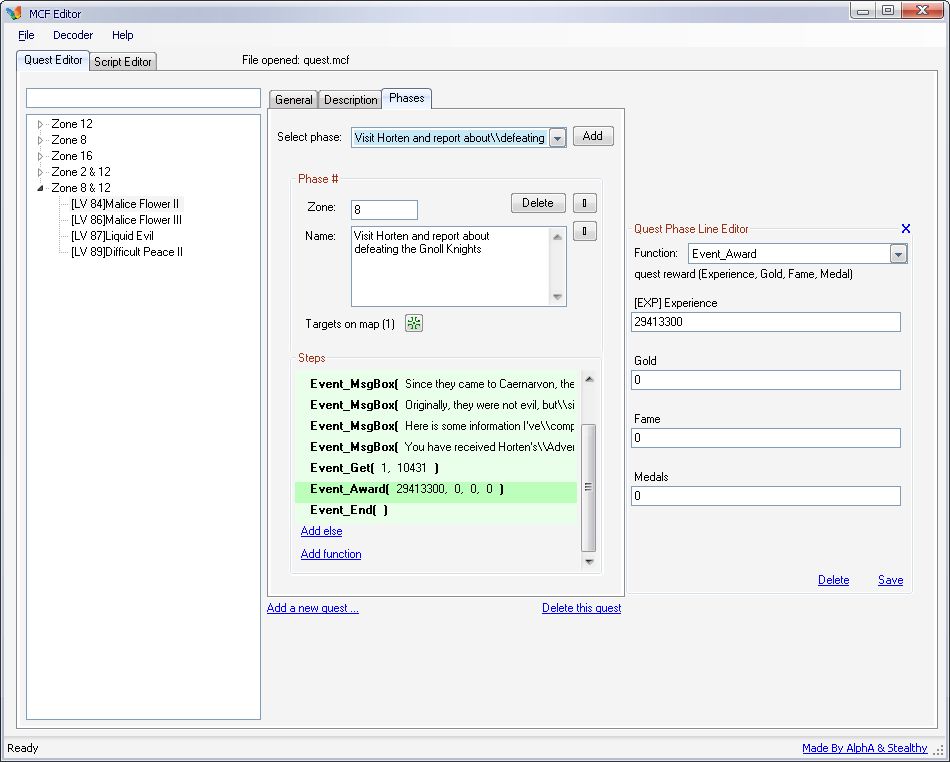The height and width of the screenshot is (762, 950).
Task: Open the Function dropdown list
Action: 898,254
